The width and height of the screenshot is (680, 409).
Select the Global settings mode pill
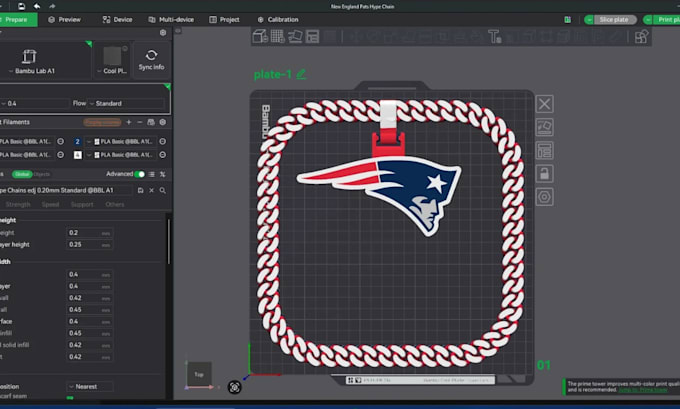pos(21,174)
